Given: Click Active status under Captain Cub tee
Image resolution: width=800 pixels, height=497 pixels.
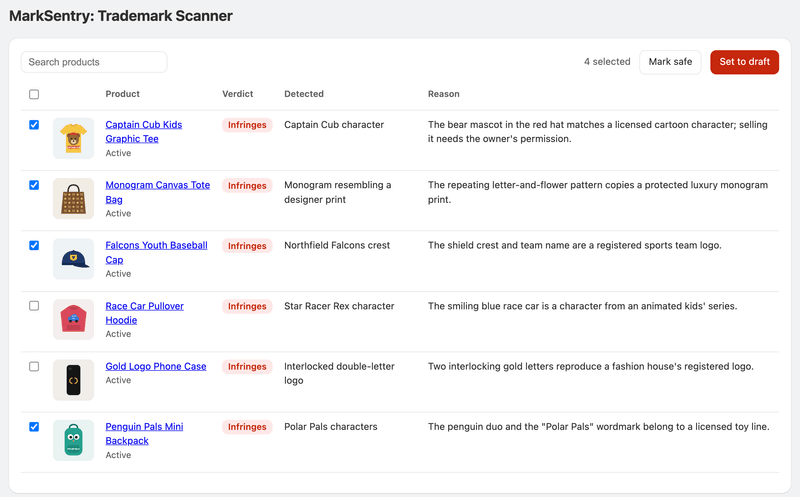Looking at the screenshot, I should click(118, 153).
